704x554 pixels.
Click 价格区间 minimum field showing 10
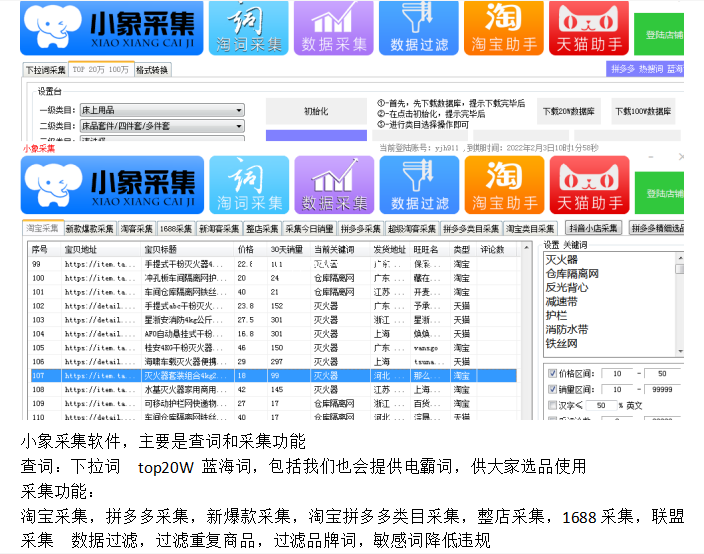(x=618, y=374)
